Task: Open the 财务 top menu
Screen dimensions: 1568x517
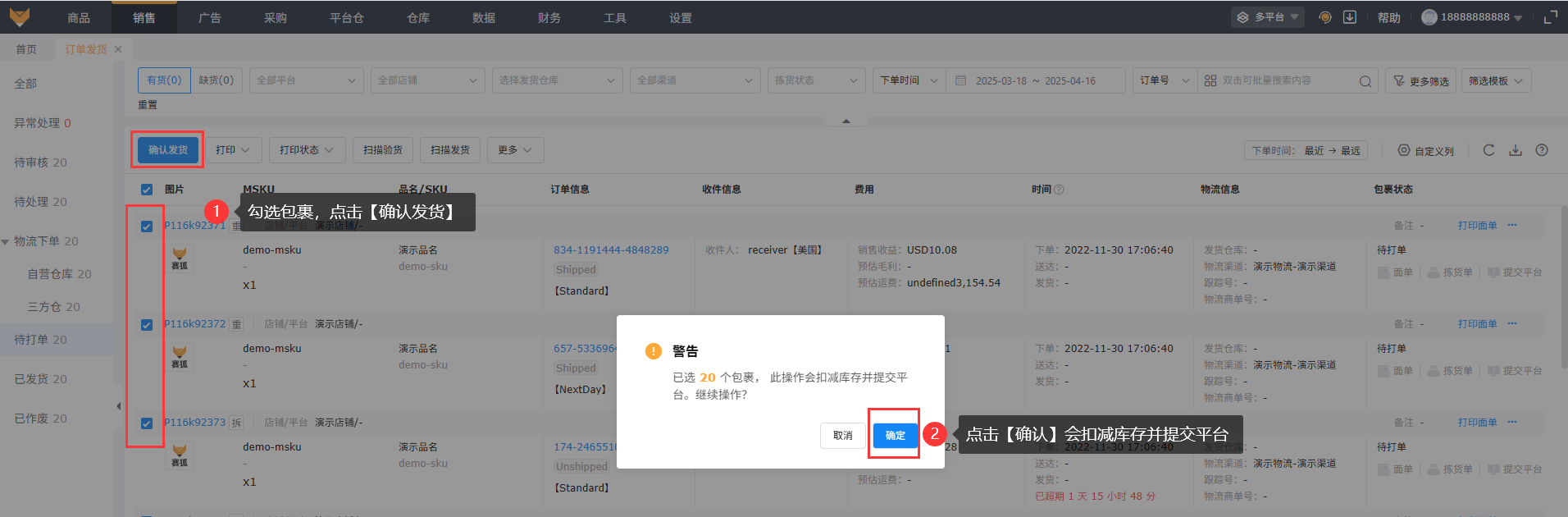Action: tap(549, 17)
